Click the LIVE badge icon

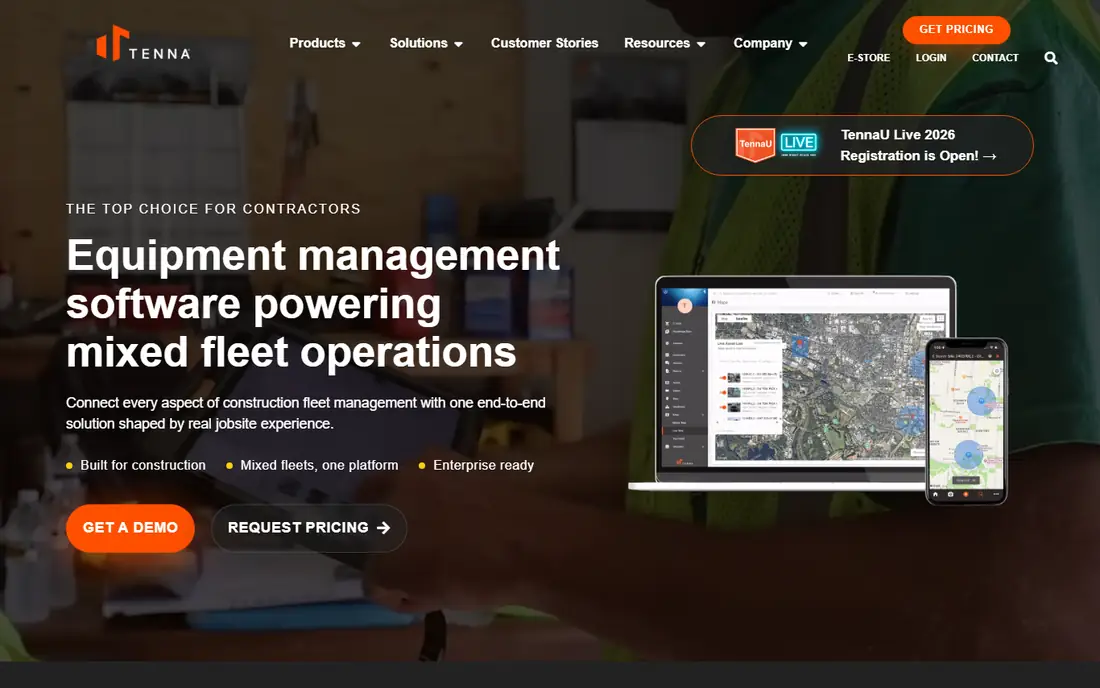point(798,144)
